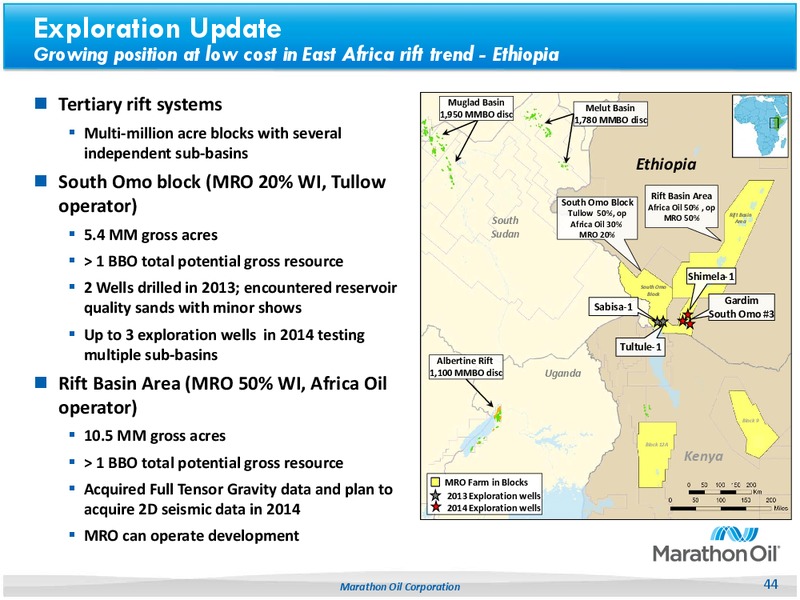Viewport: 800px width, 600px height.
Task: Click the kilometer scale bar on the map
Action: (722, 492)
